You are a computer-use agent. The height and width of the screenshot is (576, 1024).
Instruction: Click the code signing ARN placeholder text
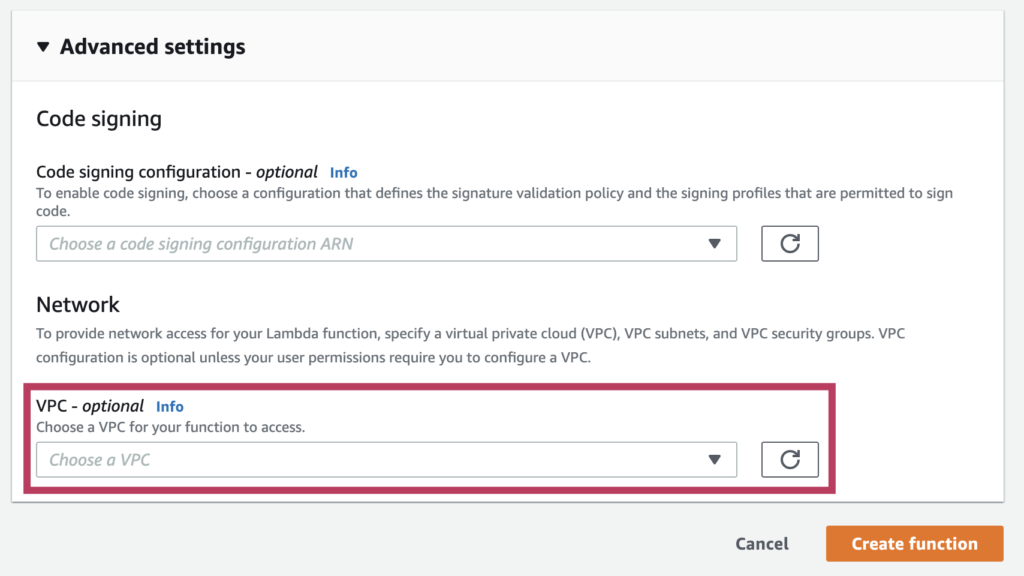[x=201, y=244]
